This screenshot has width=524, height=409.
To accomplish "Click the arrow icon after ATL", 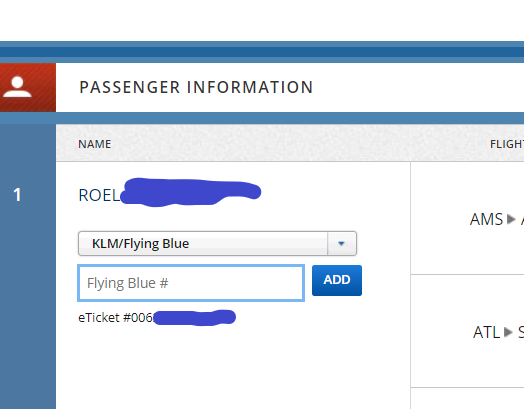I will point(508,332).
